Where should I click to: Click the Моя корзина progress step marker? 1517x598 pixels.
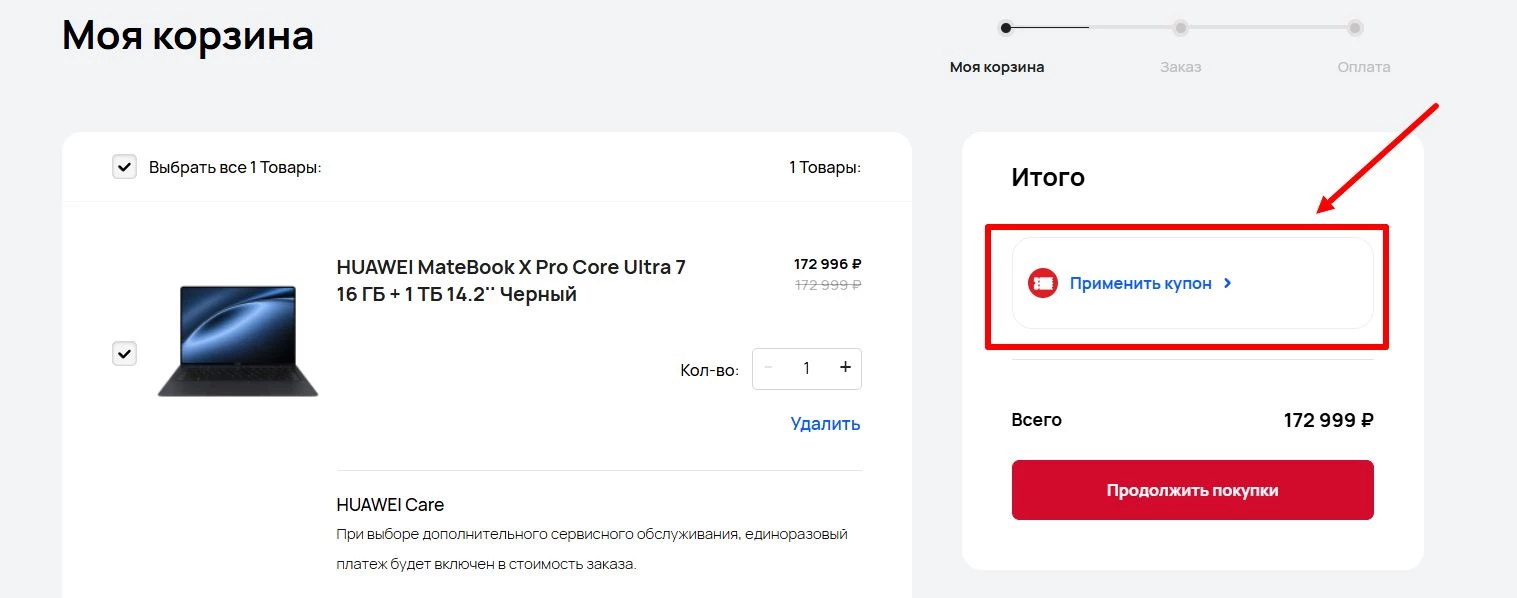click(1004, 27)
